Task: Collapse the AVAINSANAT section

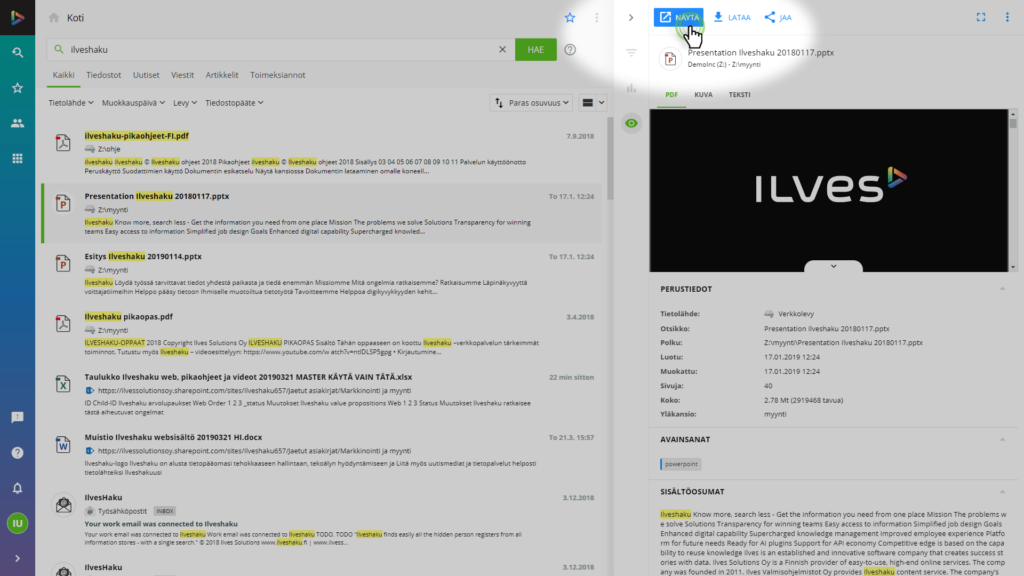Action: (1002, 440)
